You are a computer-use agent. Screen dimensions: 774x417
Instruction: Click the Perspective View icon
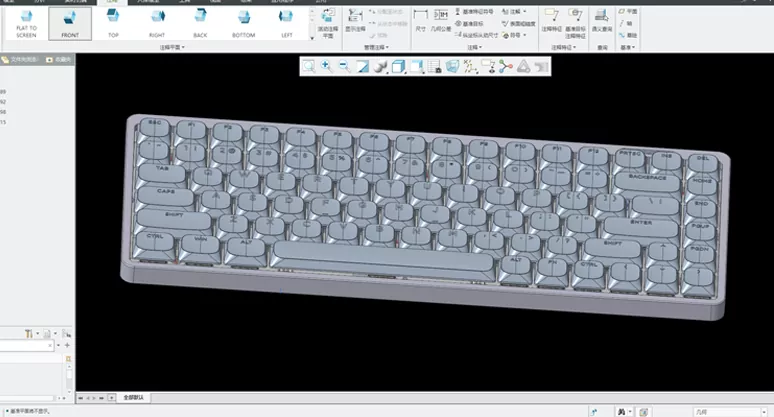point(452,66)
